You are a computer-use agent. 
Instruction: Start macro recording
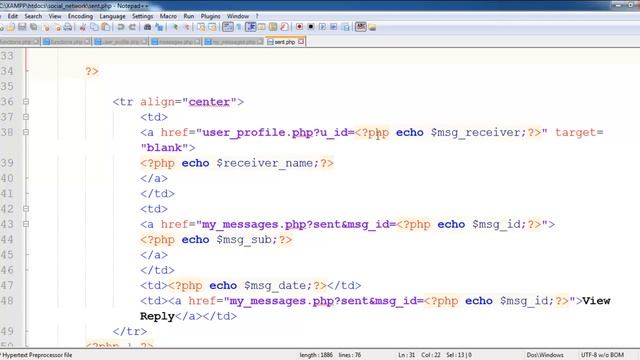[299, 27]
